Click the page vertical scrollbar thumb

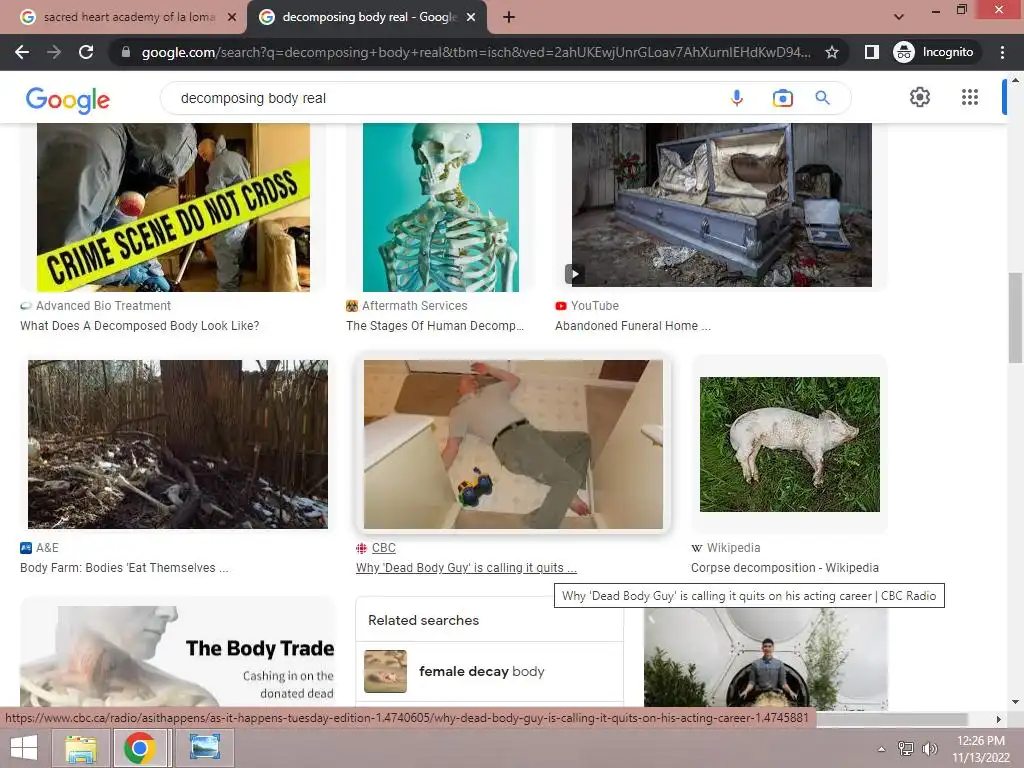tap(1015, 318)
